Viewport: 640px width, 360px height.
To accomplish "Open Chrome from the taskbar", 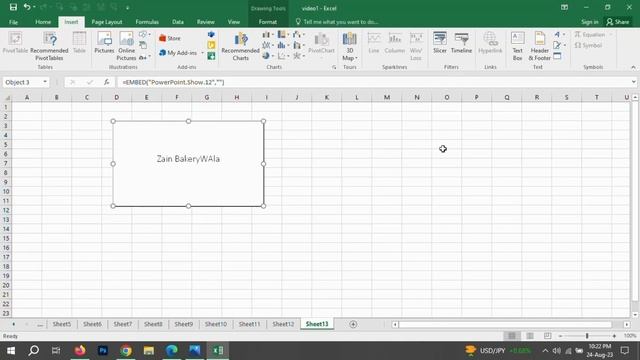I will (126, 351).
